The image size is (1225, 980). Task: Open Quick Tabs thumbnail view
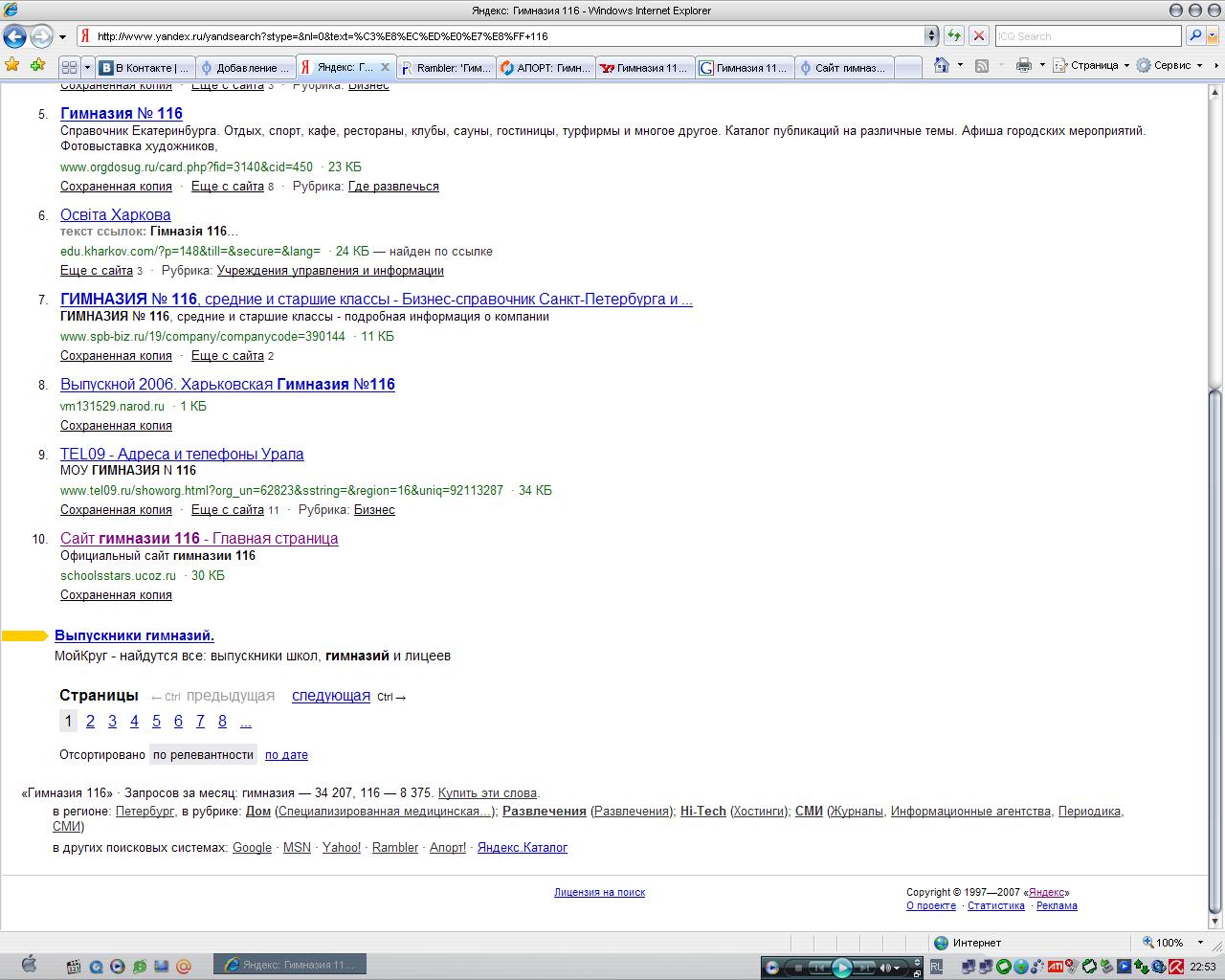(x=69, y=67)
